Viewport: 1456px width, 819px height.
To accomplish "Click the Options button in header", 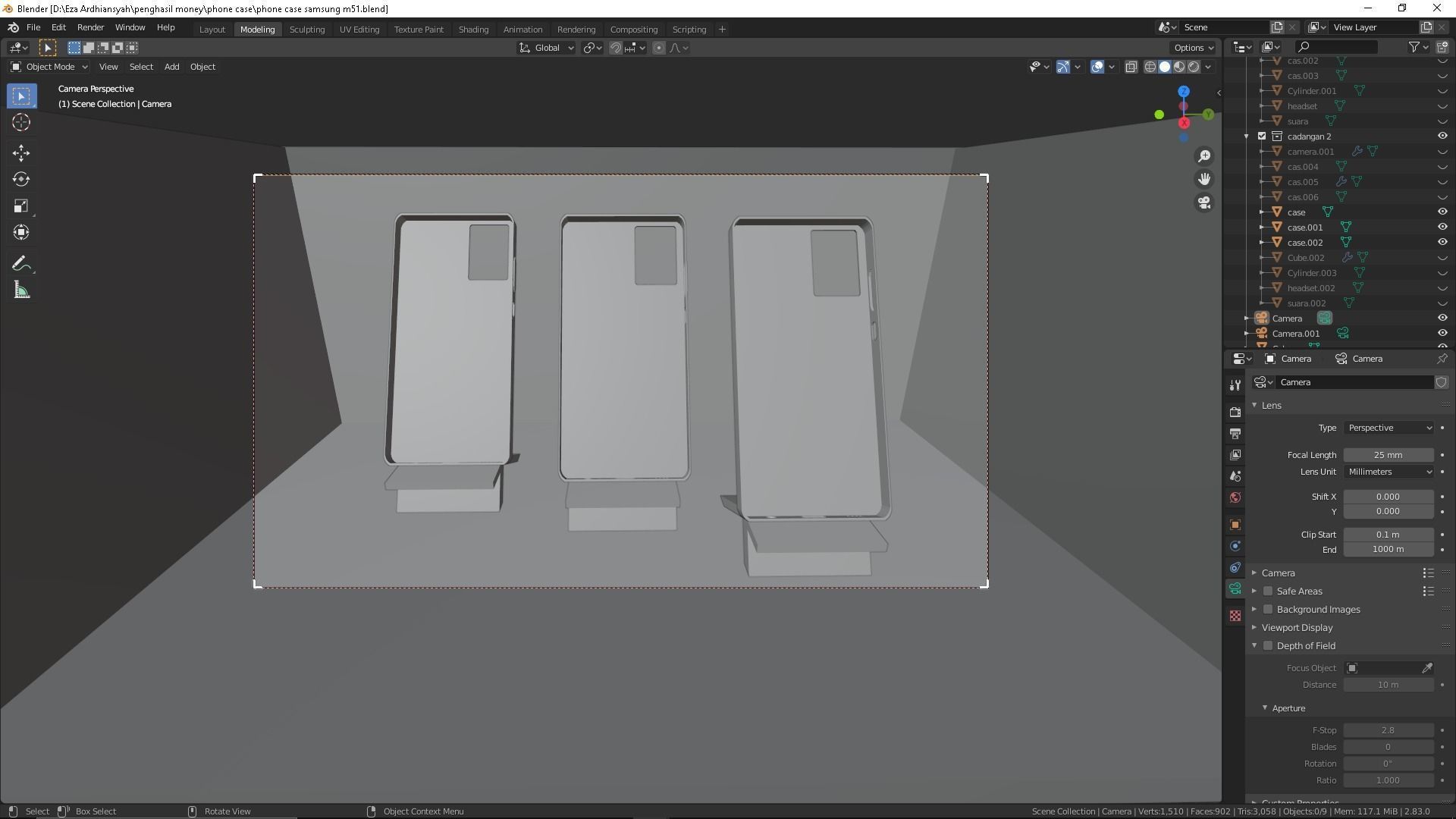I will click(1193, 48).
